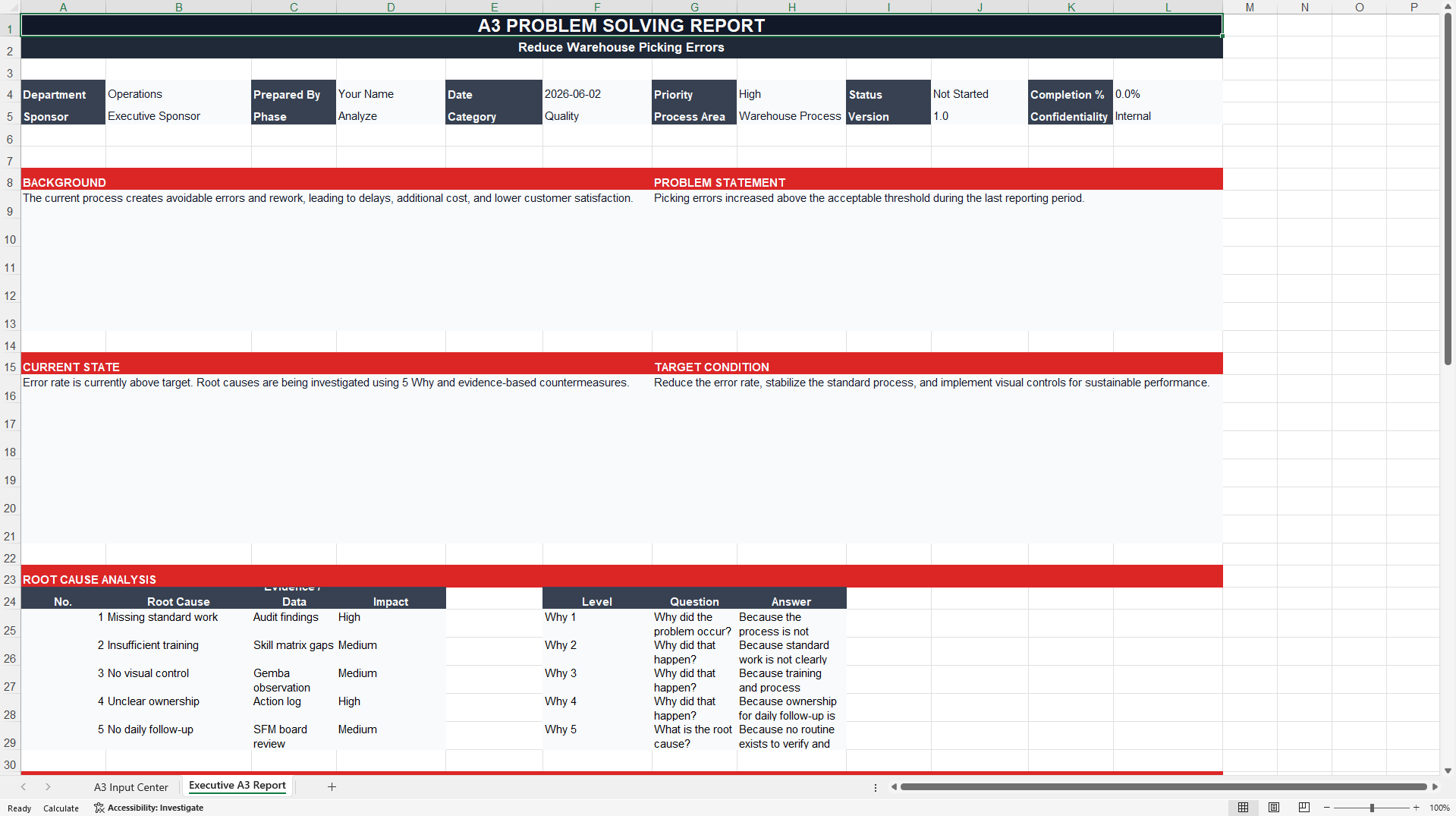1456x816 pixels.
Task: Open Accessibility: Investigate checker
Action: (149, 808)
